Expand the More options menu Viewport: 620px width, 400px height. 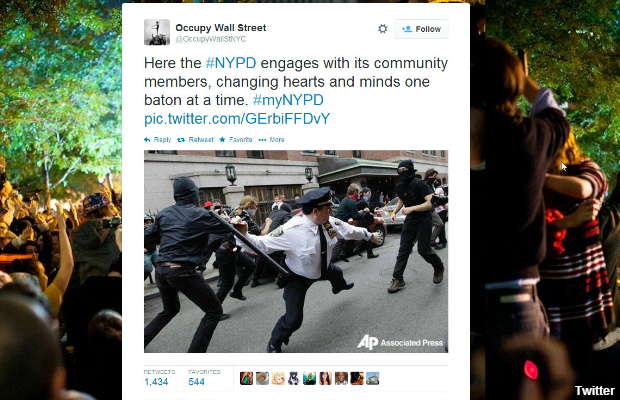[x=271, y=140]
